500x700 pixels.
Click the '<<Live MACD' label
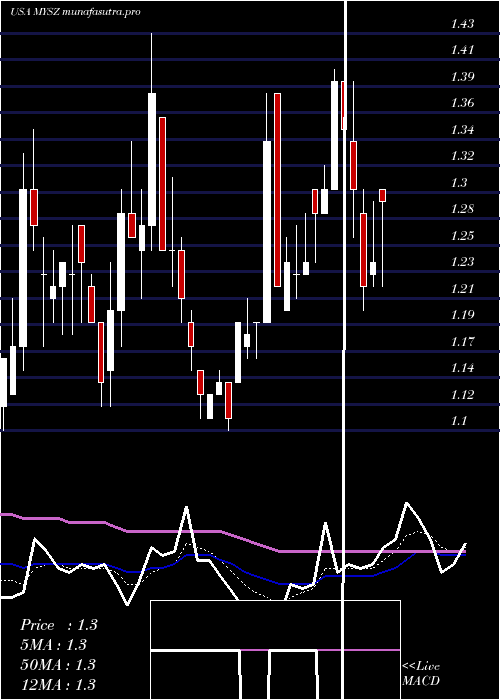(x=421, y=674)
